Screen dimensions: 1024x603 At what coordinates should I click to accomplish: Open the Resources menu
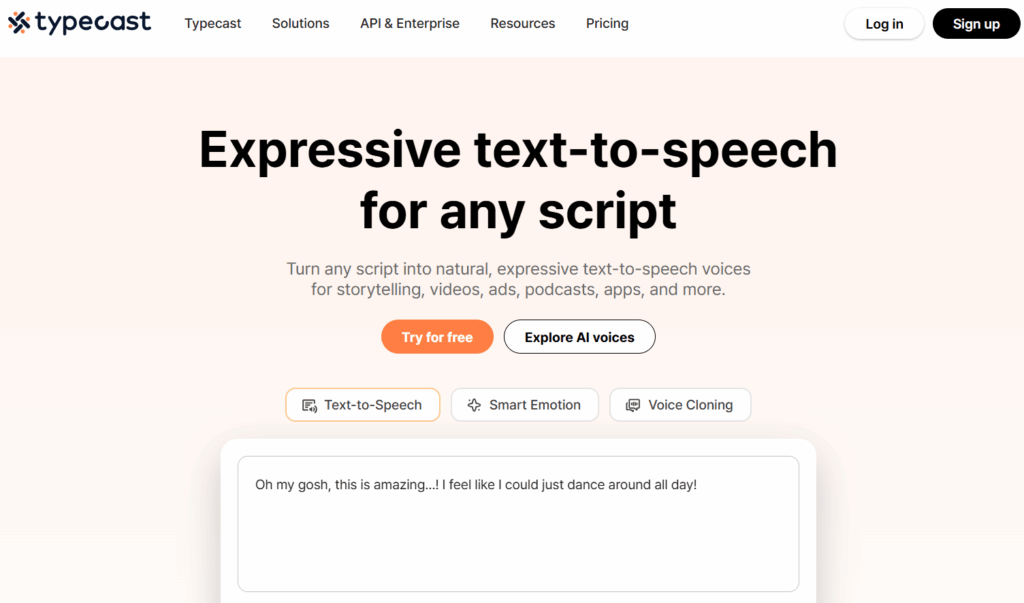(522, 24)
